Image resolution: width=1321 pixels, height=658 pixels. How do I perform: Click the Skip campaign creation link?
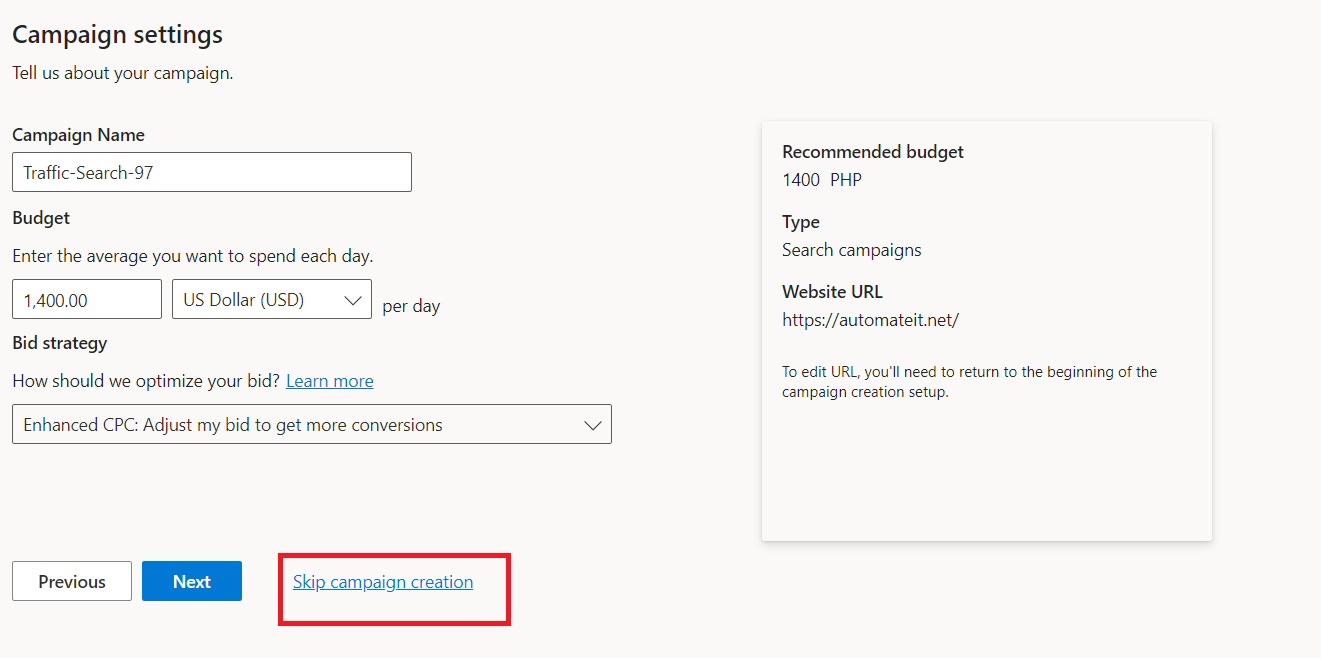383,582
